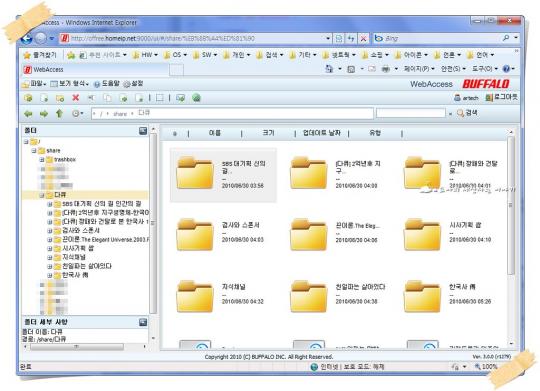Click the IE blue help question mark icon
Image resolution: width=540 pixels, height=391 pixels.
click(x=506, y=69)
